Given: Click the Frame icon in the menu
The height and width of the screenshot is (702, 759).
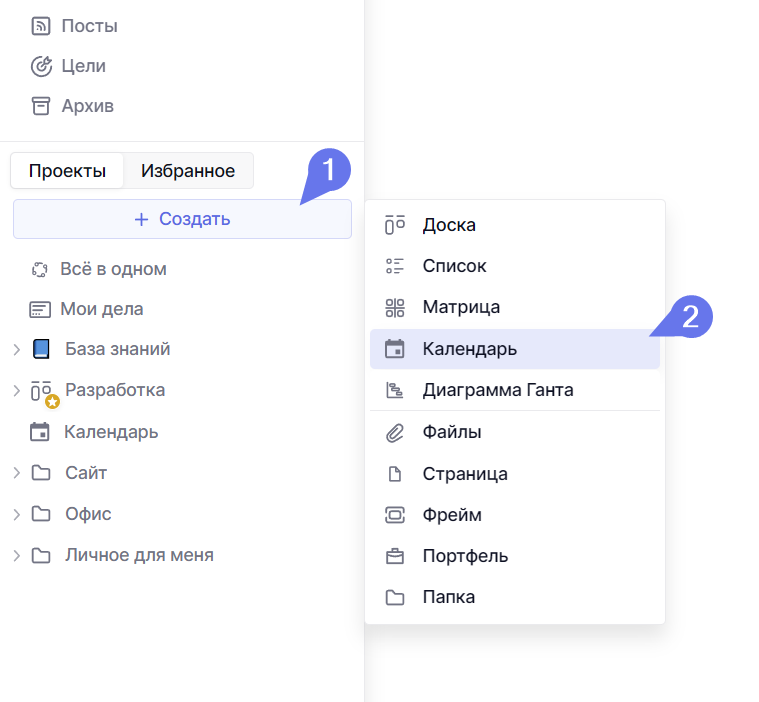Looking at the screenshot, I should (x=395, y=515).
